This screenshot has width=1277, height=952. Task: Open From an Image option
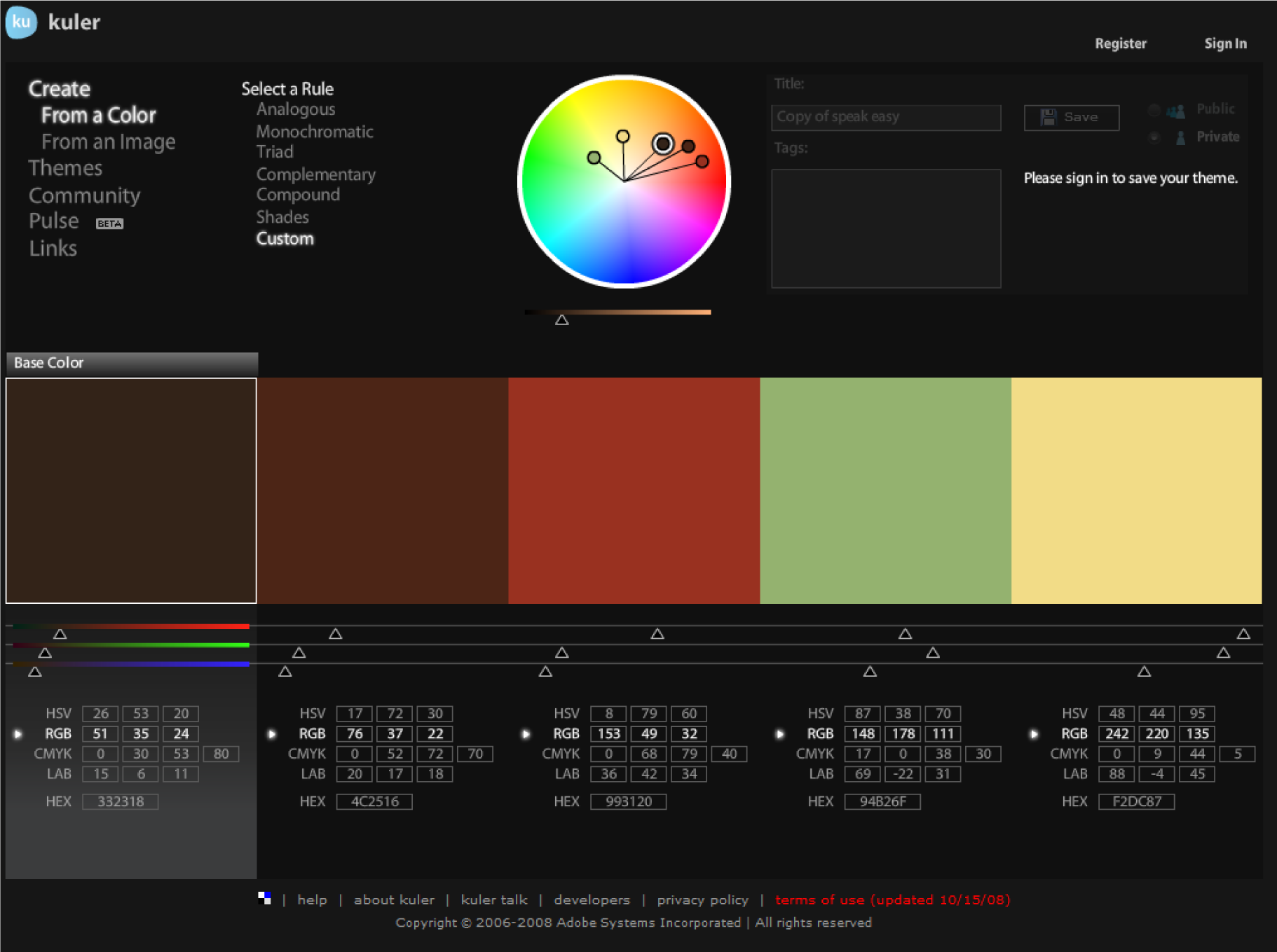pos(108,142)
